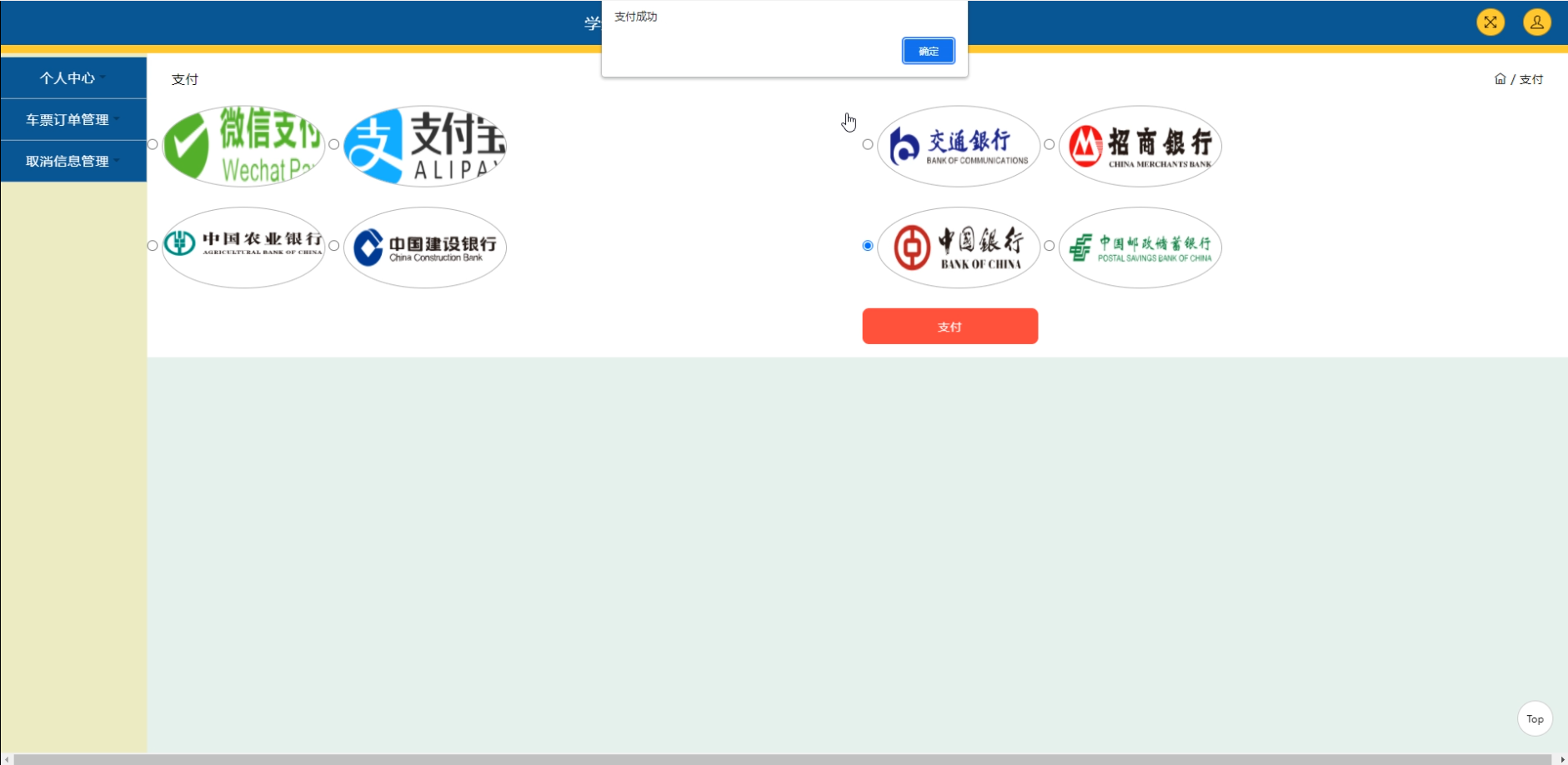Screen dimensions: 1568x765
Task: Expand the 个人中心 sidebar menu
Action: pos(73,77)
